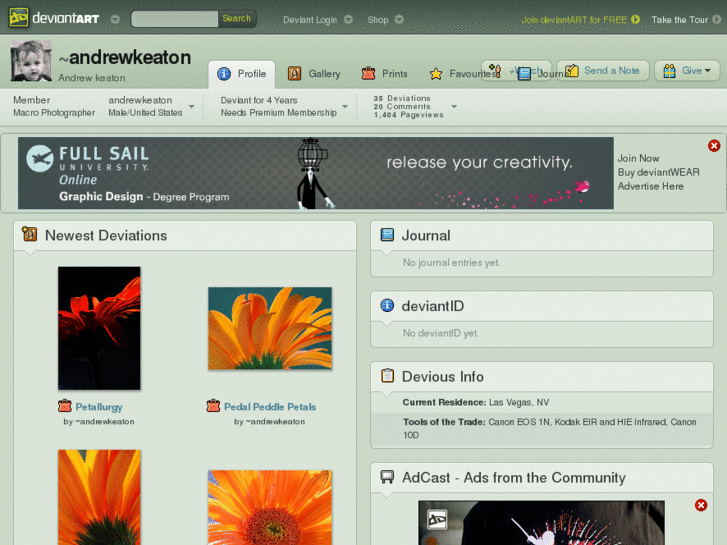Expand the Male/United States info arrow
Viewport: 727px width, 545px height.
[191, 107]
